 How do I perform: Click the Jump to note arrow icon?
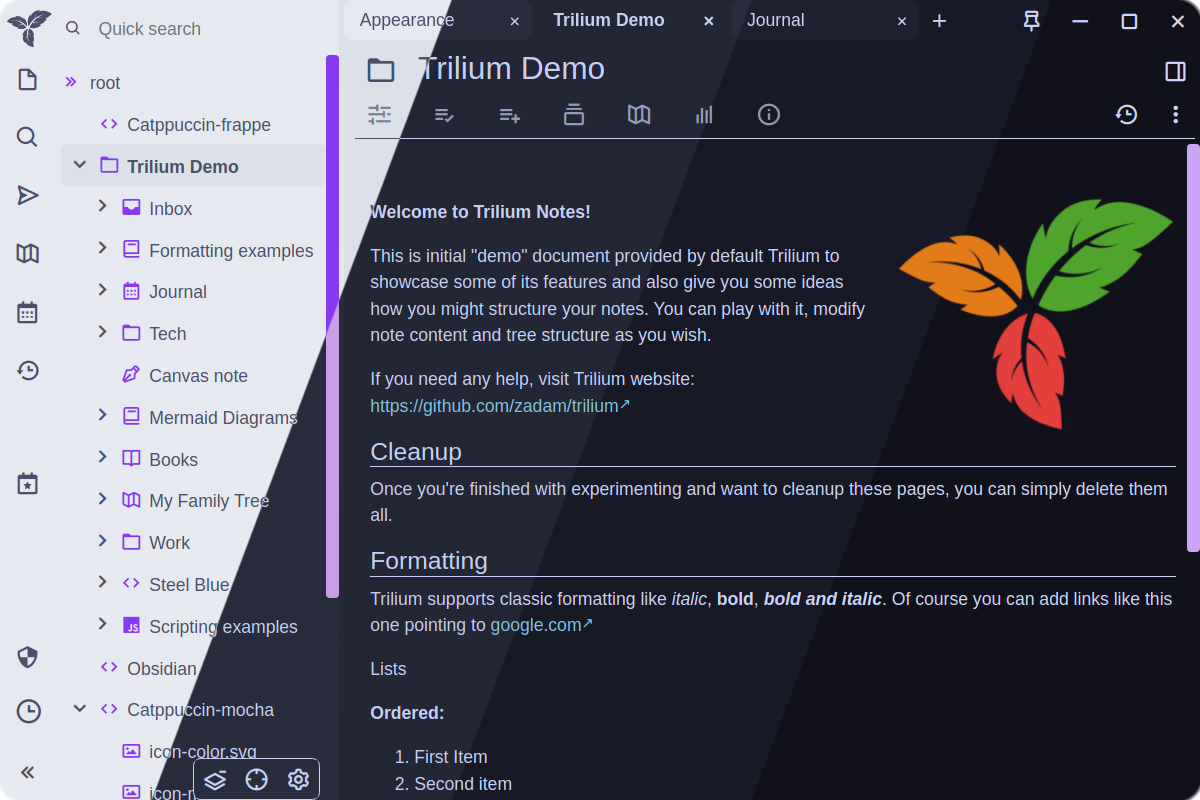(28, 195)
